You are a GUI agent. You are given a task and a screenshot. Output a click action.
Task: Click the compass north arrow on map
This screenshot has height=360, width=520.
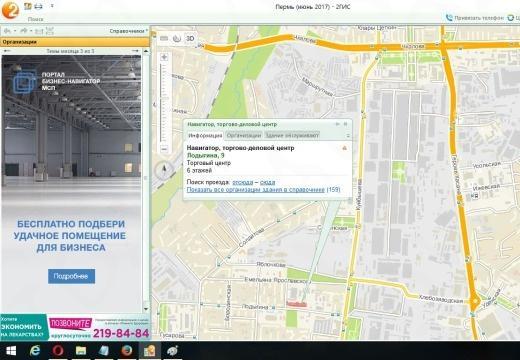[x=164, y=170]
